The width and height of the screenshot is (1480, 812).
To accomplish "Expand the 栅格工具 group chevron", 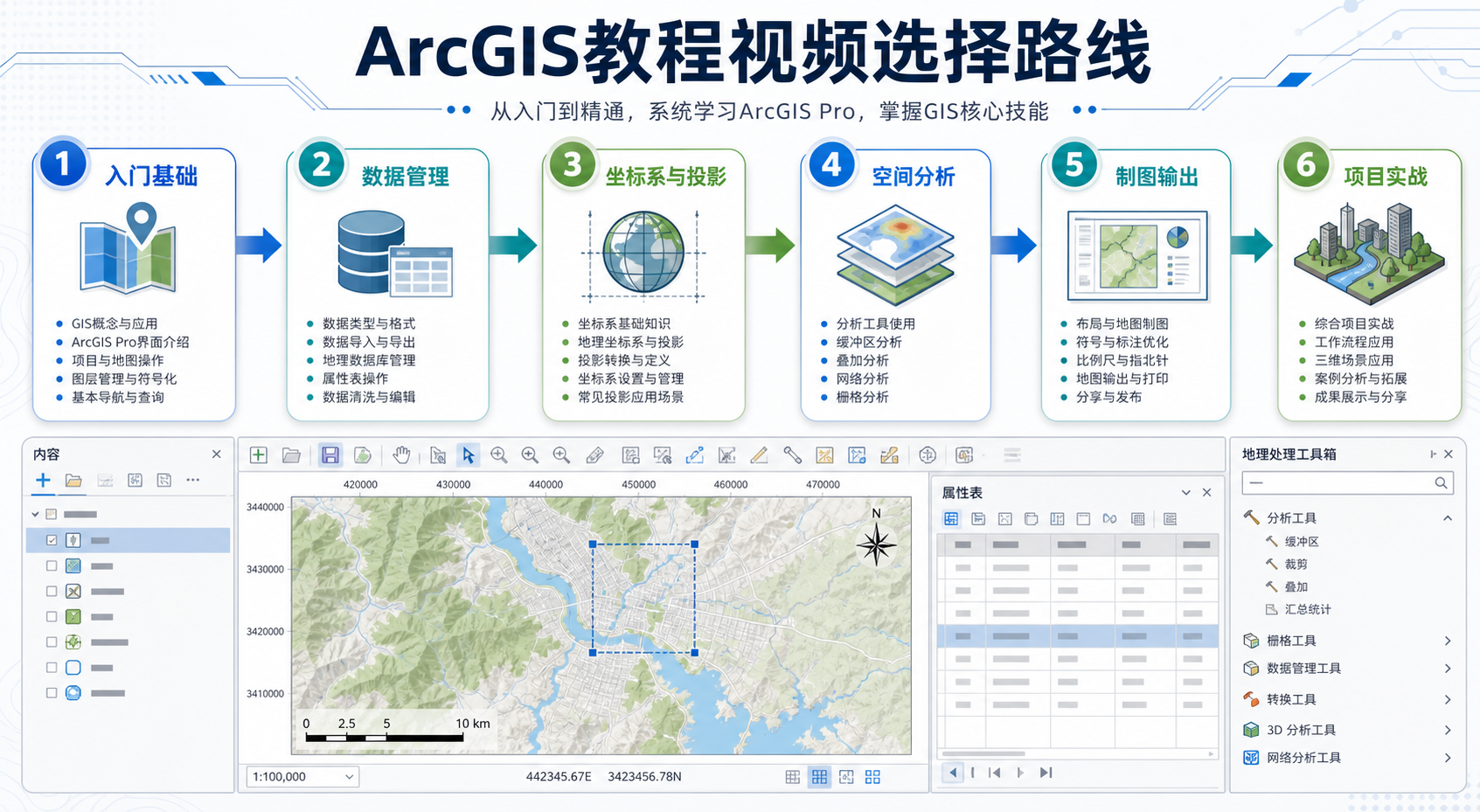I will click(x=1448, y=641).
